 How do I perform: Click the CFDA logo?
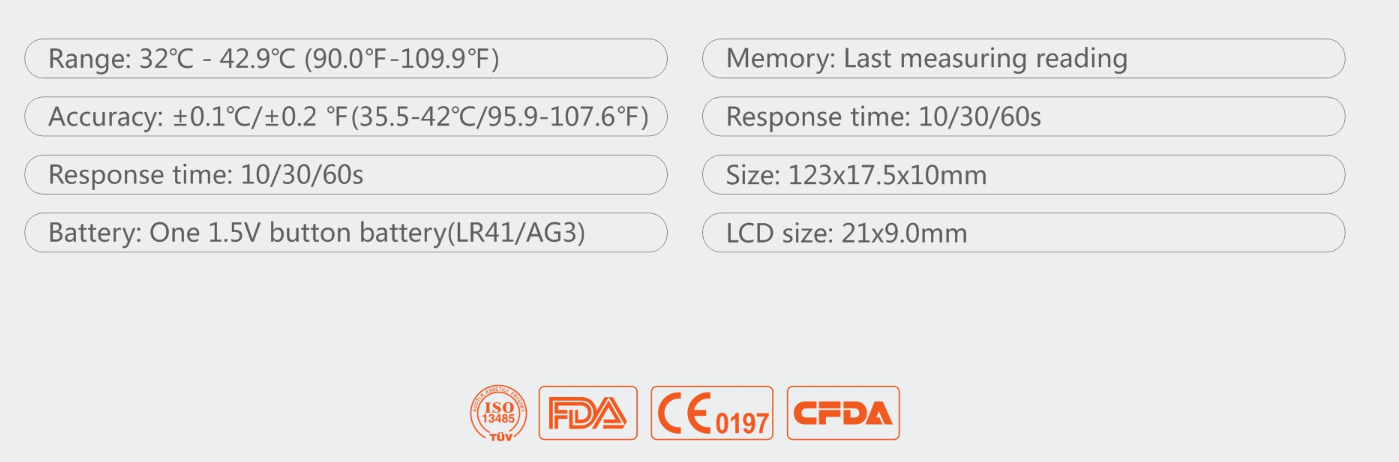click(x=843, y=412)
